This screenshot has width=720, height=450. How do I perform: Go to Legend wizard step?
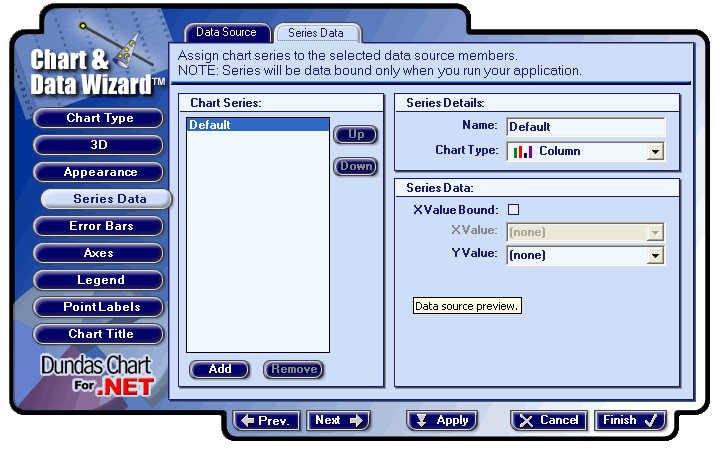pos(99,280)
